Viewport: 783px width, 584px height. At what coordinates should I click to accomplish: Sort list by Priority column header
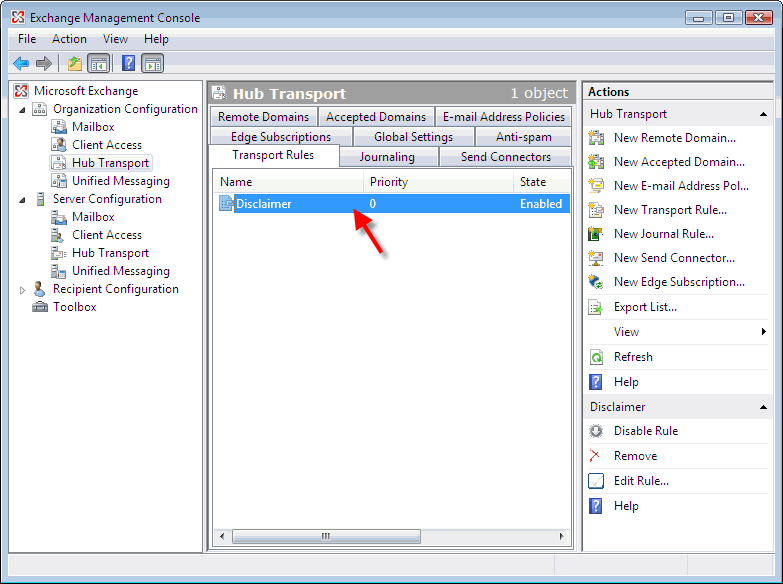click(x=438, y=182)
